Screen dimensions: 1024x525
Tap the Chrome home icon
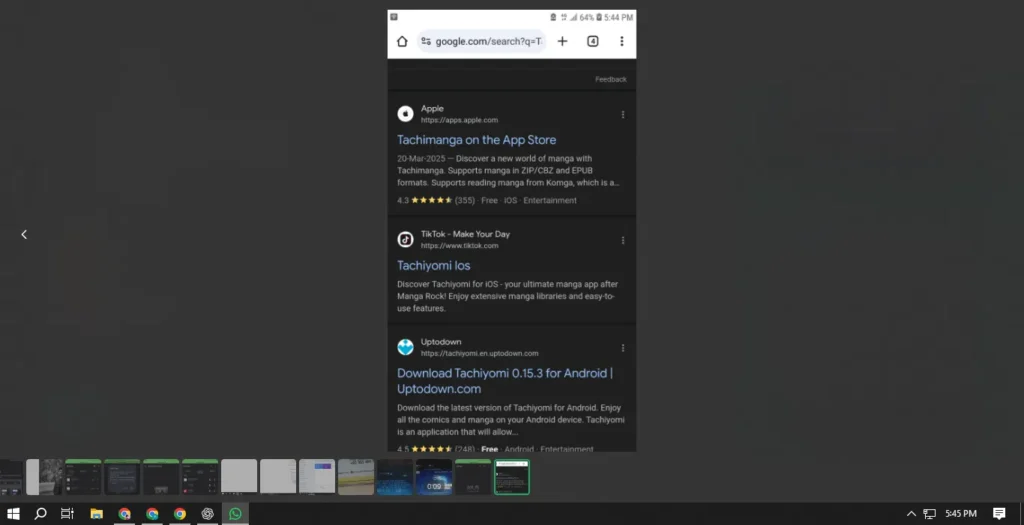click(402, 42)
